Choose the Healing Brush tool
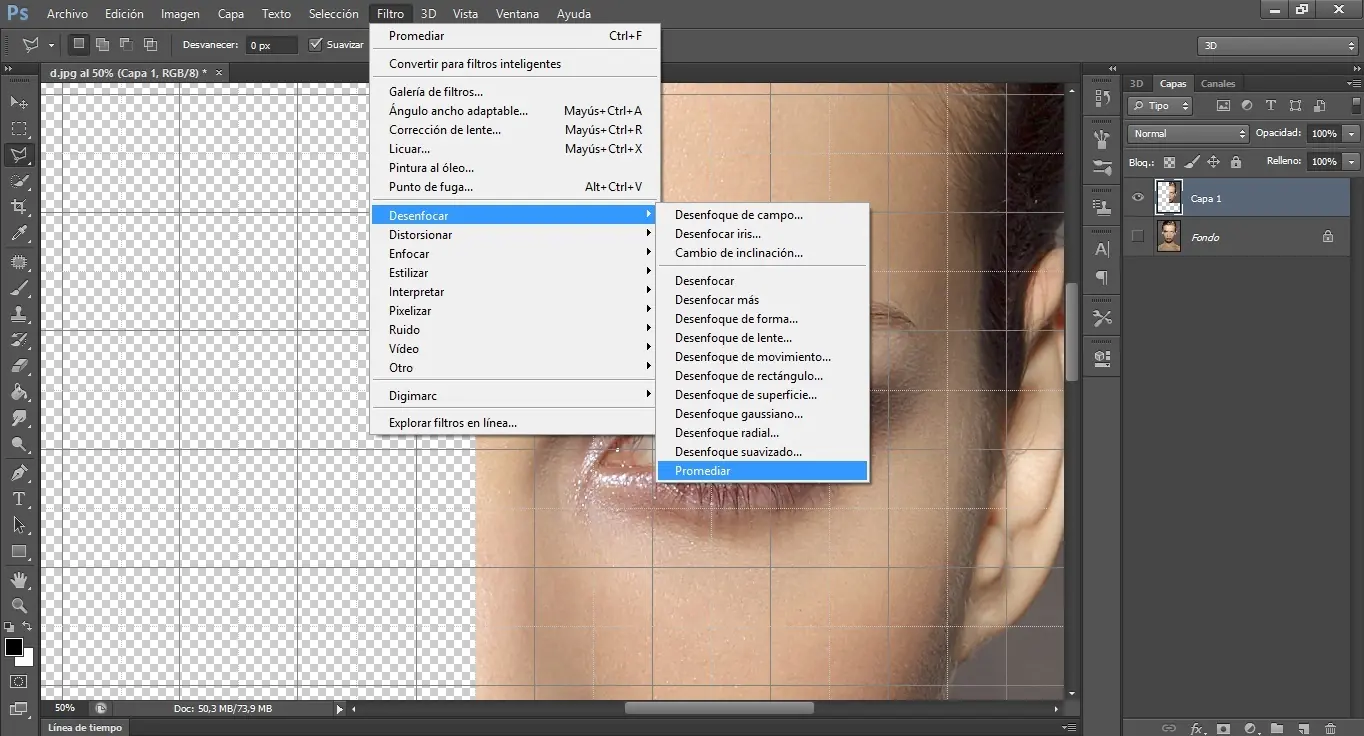Screen dimensions: 1364x736 tap(20, 261)
